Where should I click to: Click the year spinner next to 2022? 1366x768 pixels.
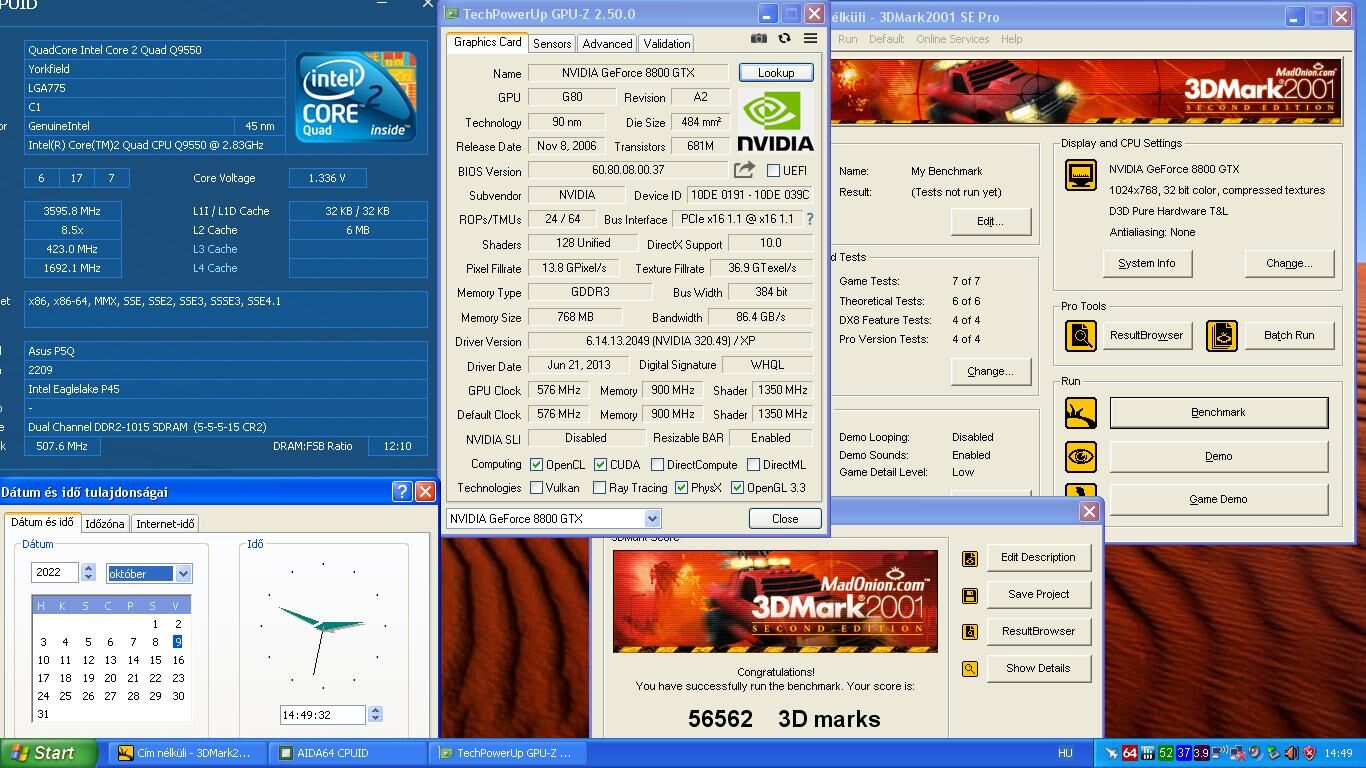tap(88, 572)
